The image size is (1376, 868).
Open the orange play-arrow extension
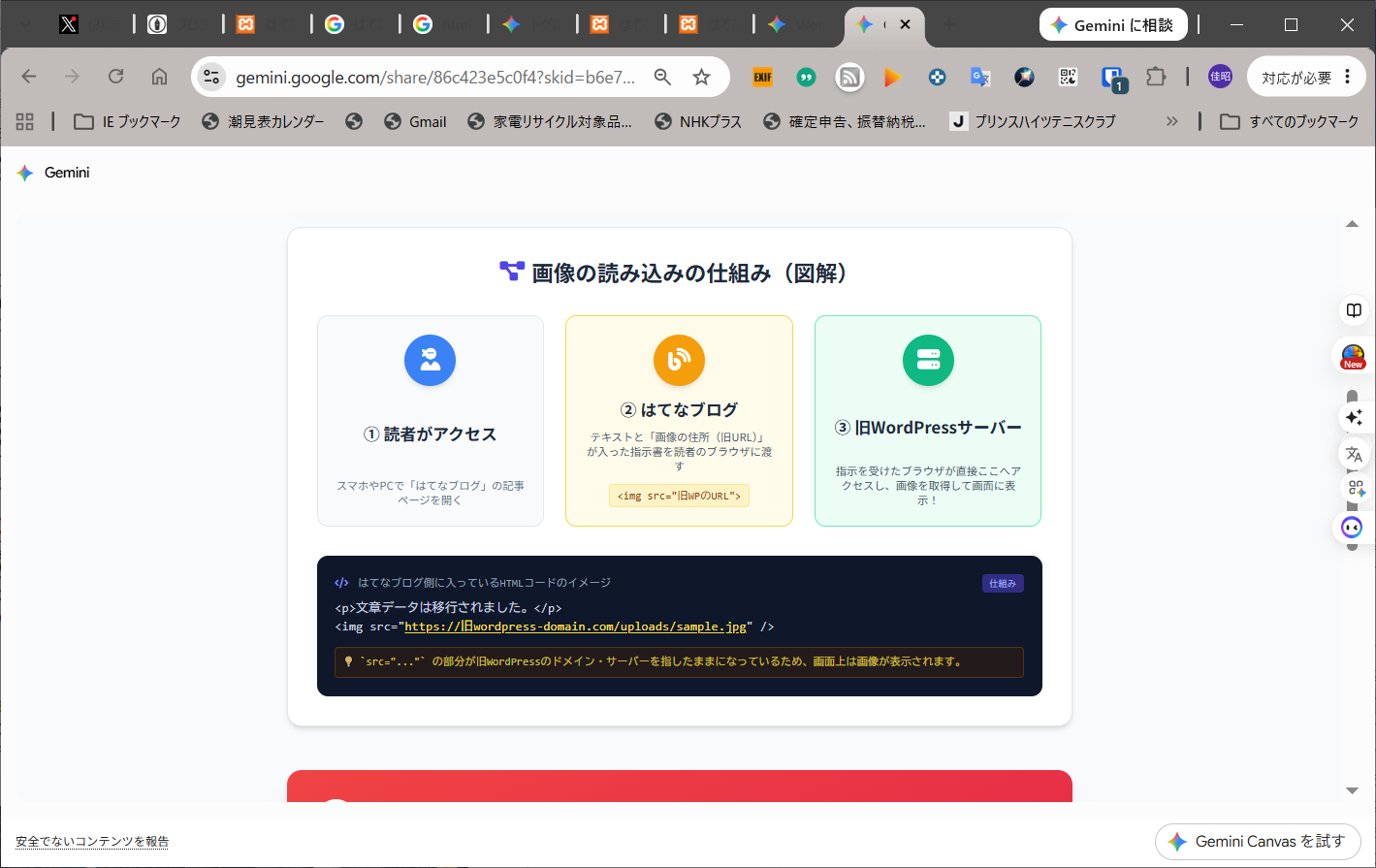pyautogui.click(x=893, y=77)
